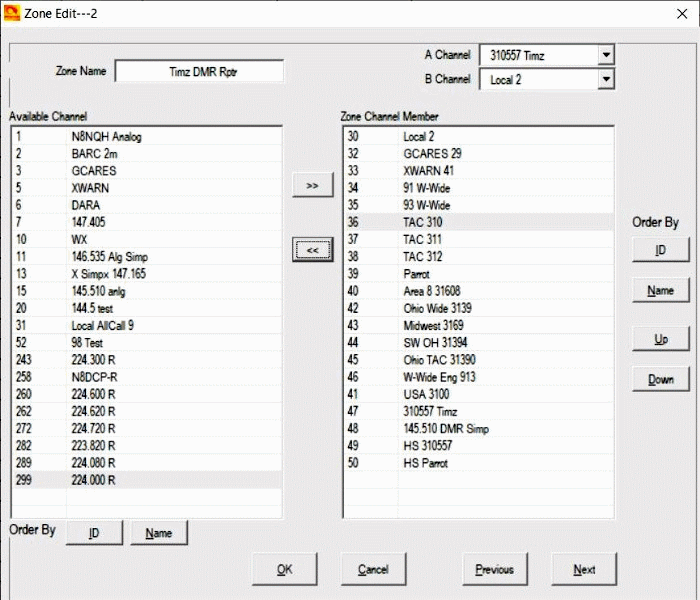Sort available channels by Name
Image resolution: width=700 pixels, height=600 pixels.
pos(159,533)
